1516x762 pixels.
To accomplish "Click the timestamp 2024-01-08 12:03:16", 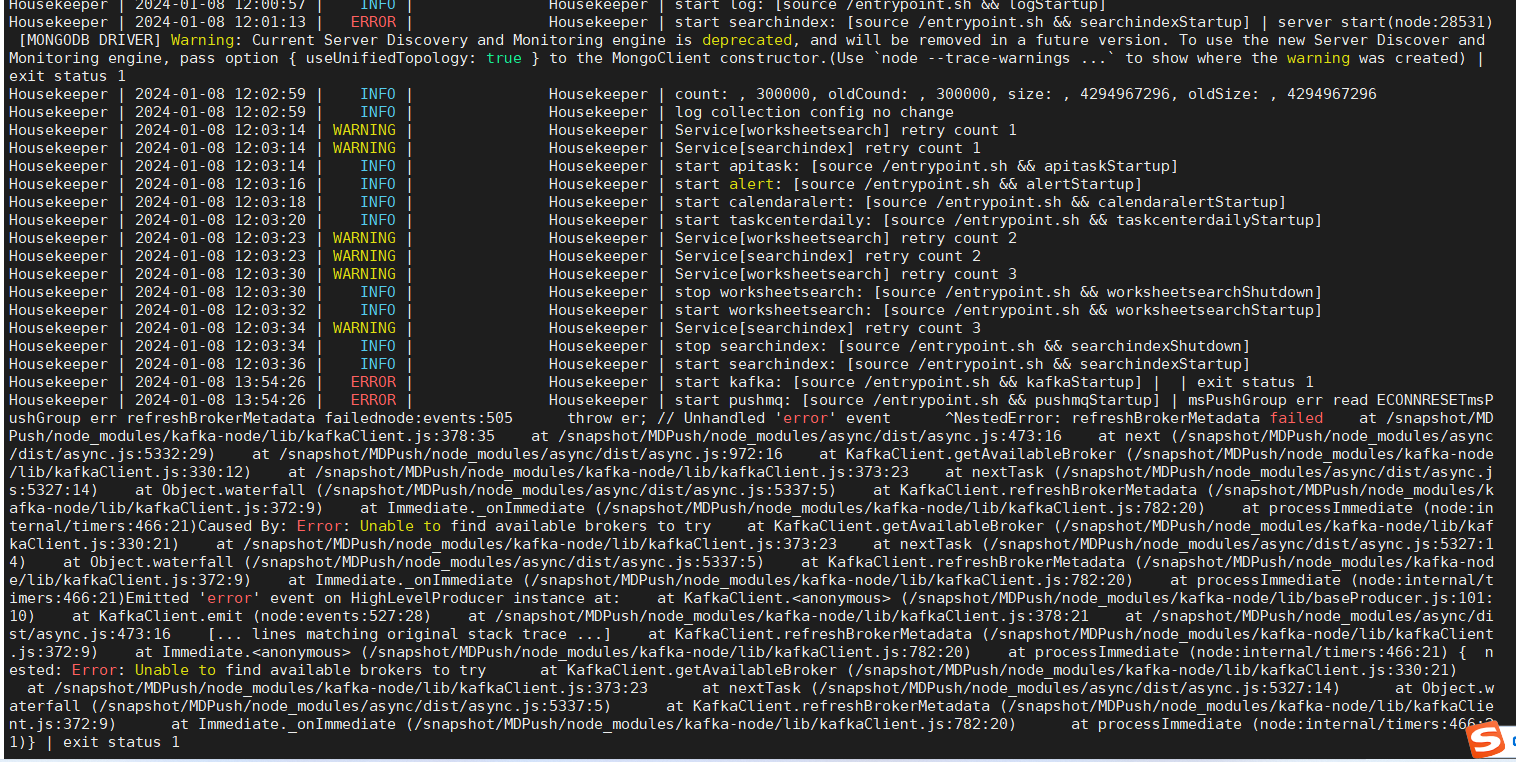I will (220, 184).
